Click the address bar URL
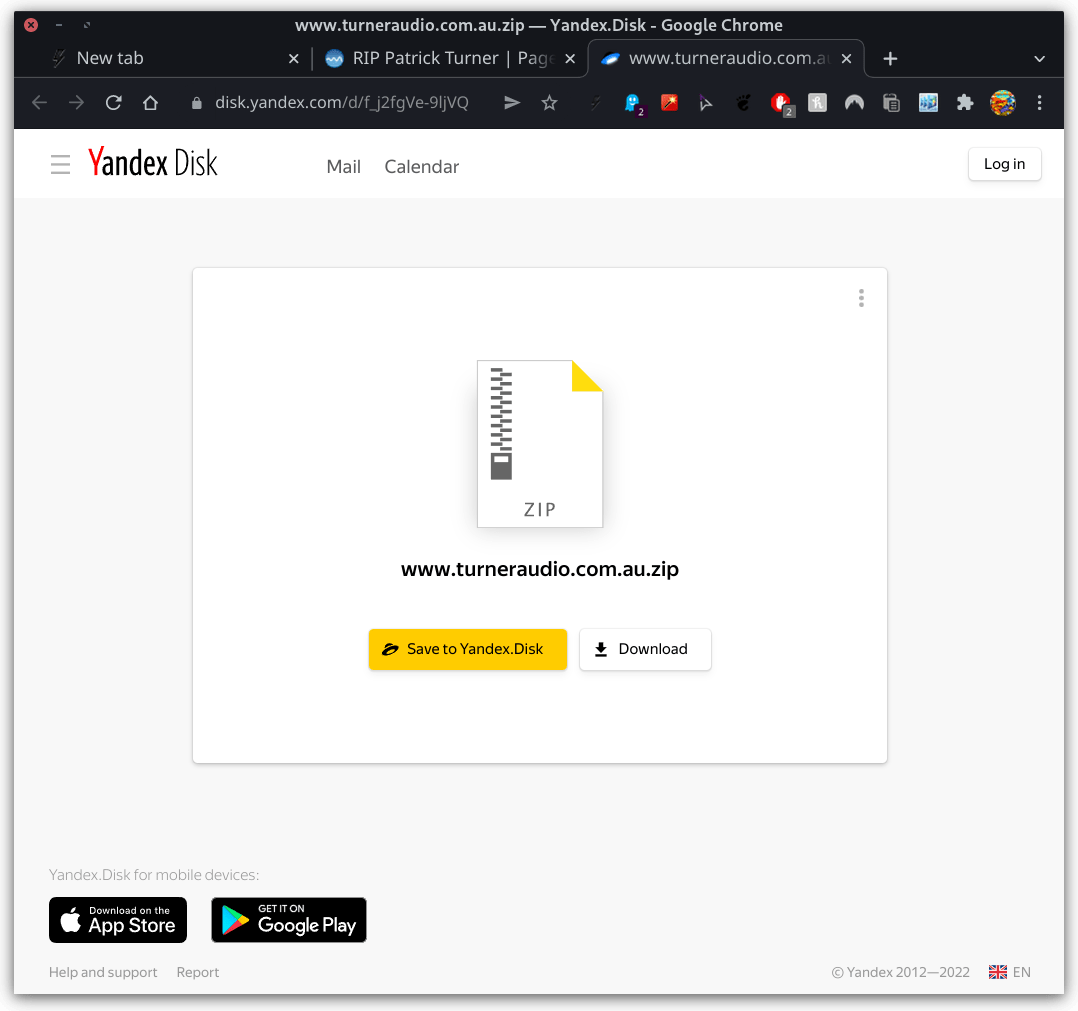This screenshot has height=1011, width=1078. point(342,103)
